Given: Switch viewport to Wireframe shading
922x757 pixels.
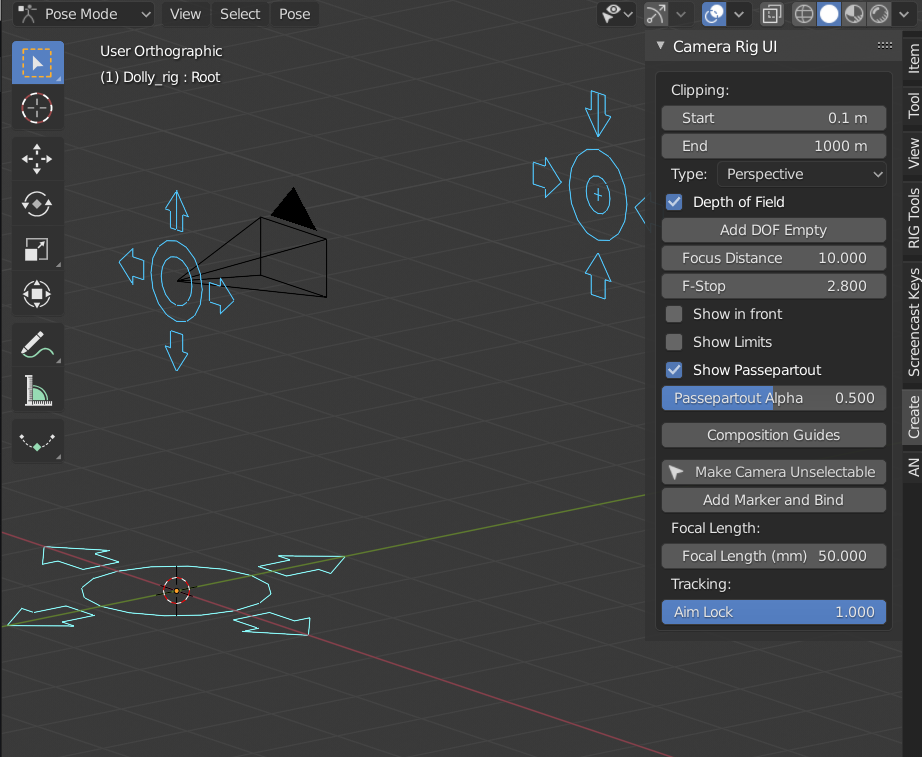Looking at the screenshot, I should (x=804, y=14).
